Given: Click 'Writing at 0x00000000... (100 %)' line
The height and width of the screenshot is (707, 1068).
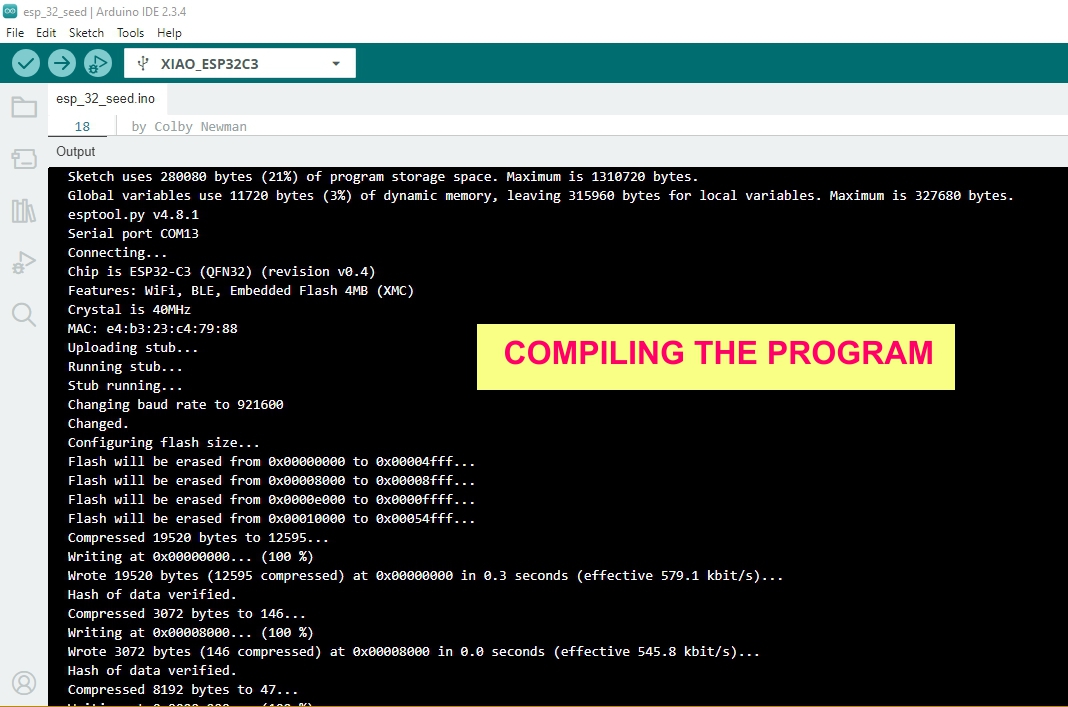Looking at the screenshot, I should (190, 556).
